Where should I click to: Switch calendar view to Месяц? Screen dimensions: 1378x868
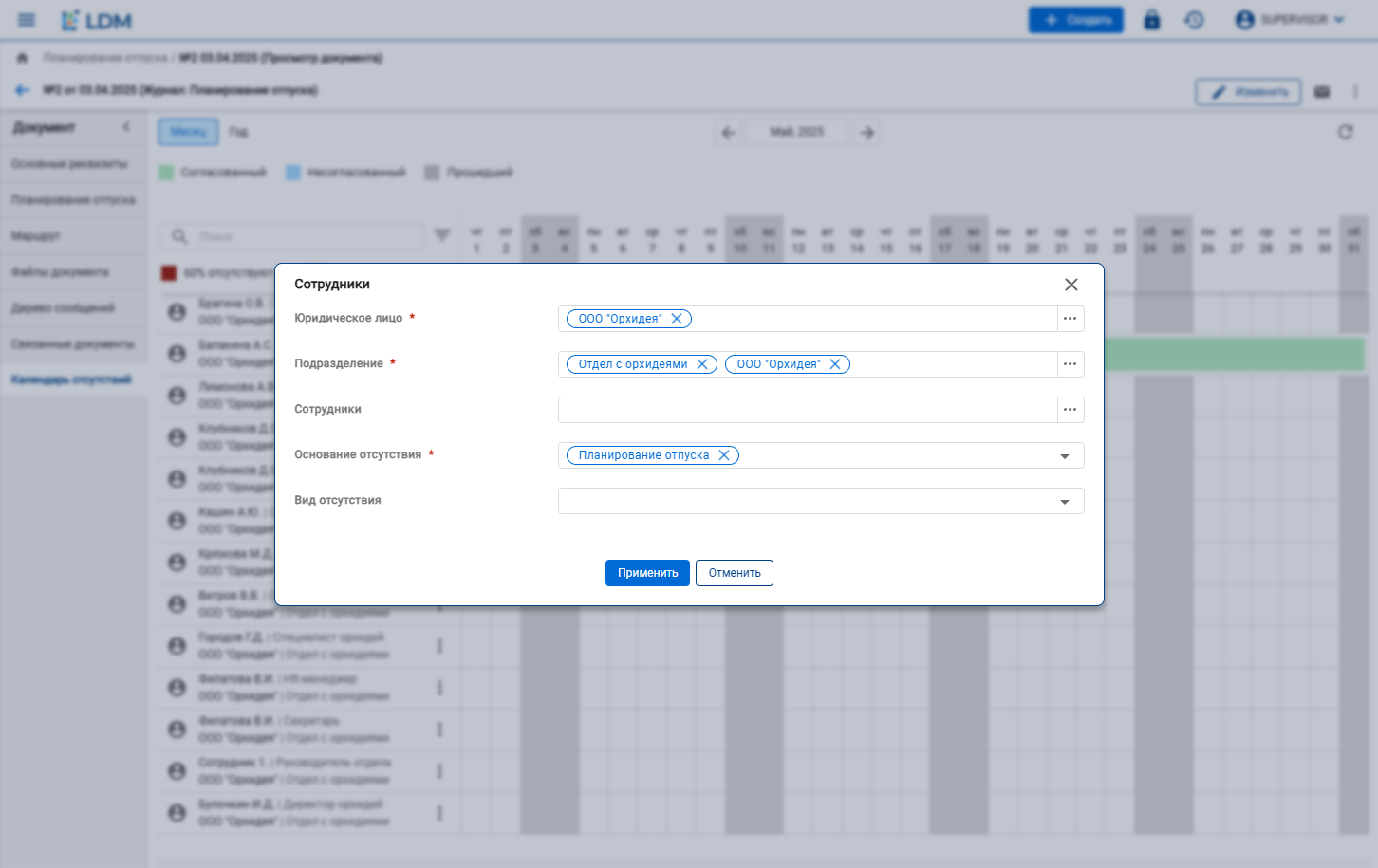(188, 132)
